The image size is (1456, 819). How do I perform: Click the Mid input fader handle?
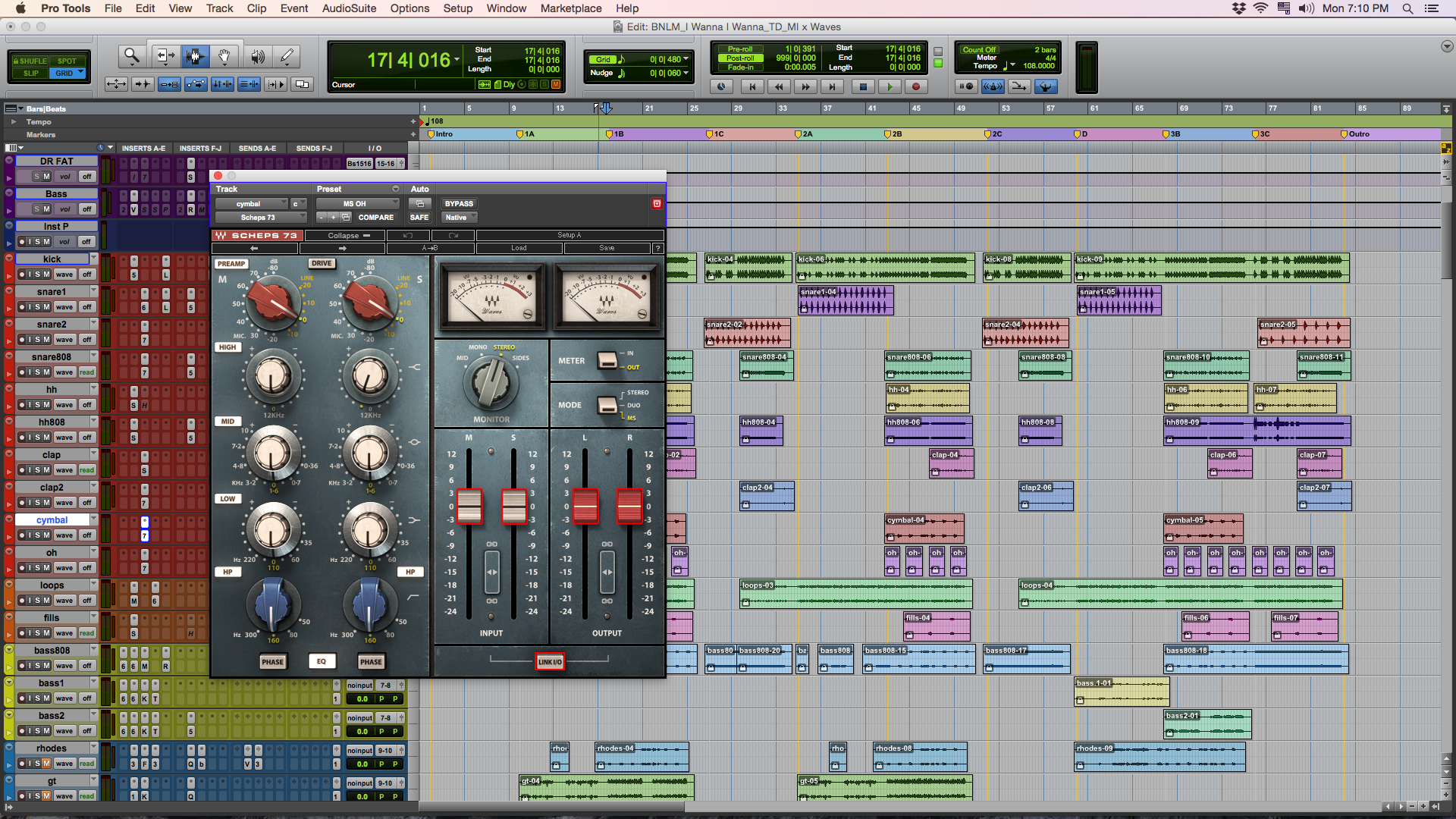[x=469, y=507]
